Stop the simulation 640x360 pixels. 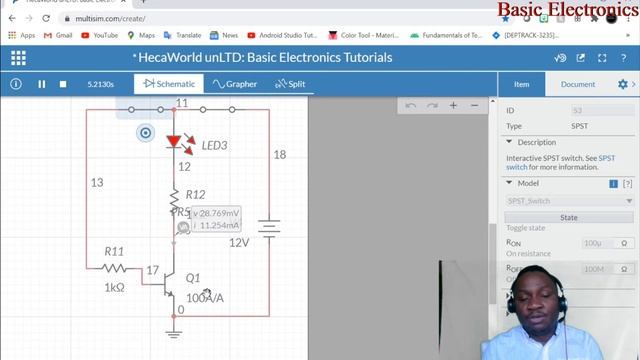pyautogui.click(x=63, y=84)
